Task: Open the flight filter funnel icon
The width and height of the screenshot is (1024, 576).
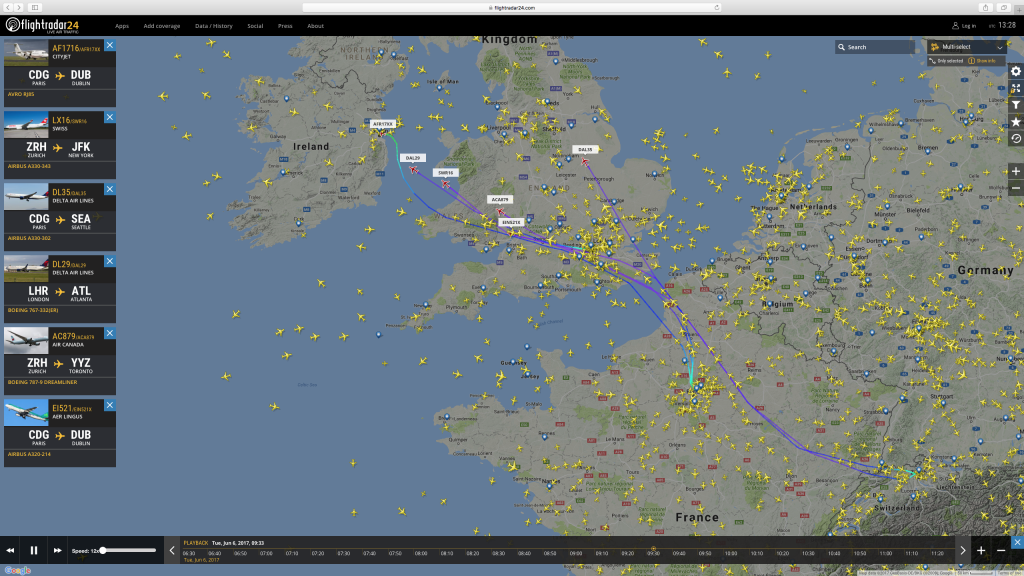Action: click(x=1016, y=105)
